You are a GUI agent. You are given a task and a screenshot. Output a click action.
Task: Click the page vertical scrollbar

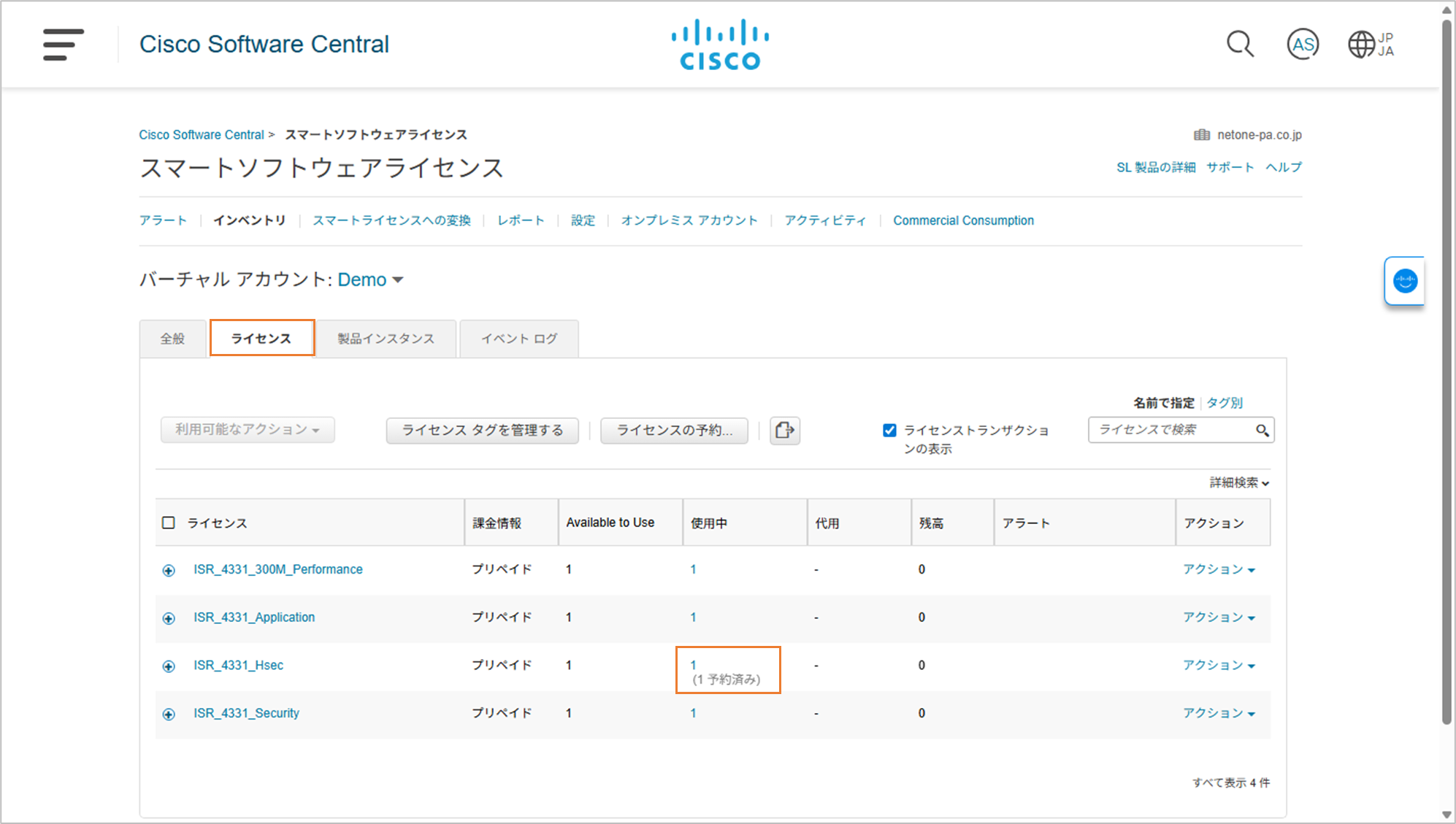coord(1447,365)
